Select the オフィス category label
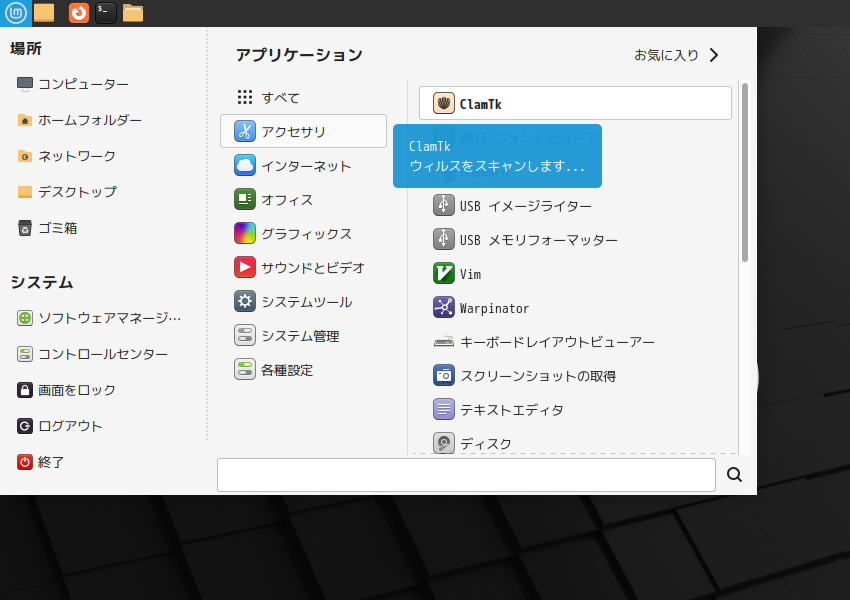This screenshot has width=850, height=600. point(287,200)
